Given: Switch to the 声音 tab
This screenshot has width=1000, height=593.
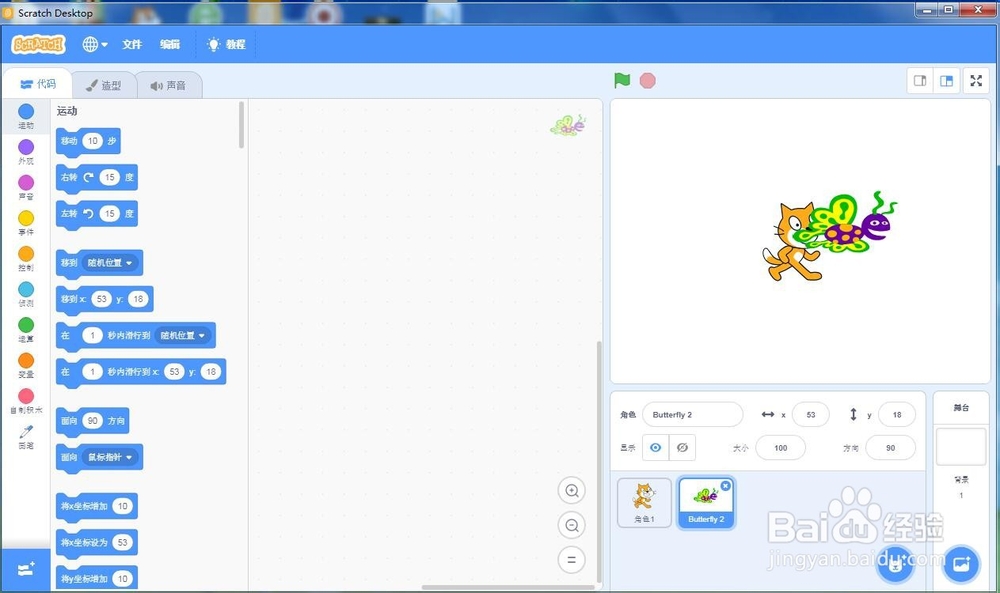Looking at the screenshot, I should point(168,85).
